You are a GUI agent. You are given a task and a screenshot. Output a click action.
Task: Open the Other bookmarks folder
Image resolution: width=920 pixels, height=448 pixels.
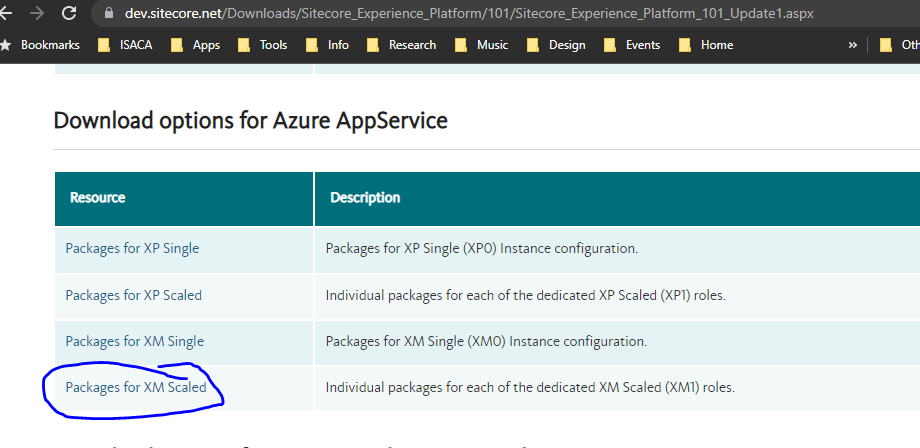[x=899, y=45]
